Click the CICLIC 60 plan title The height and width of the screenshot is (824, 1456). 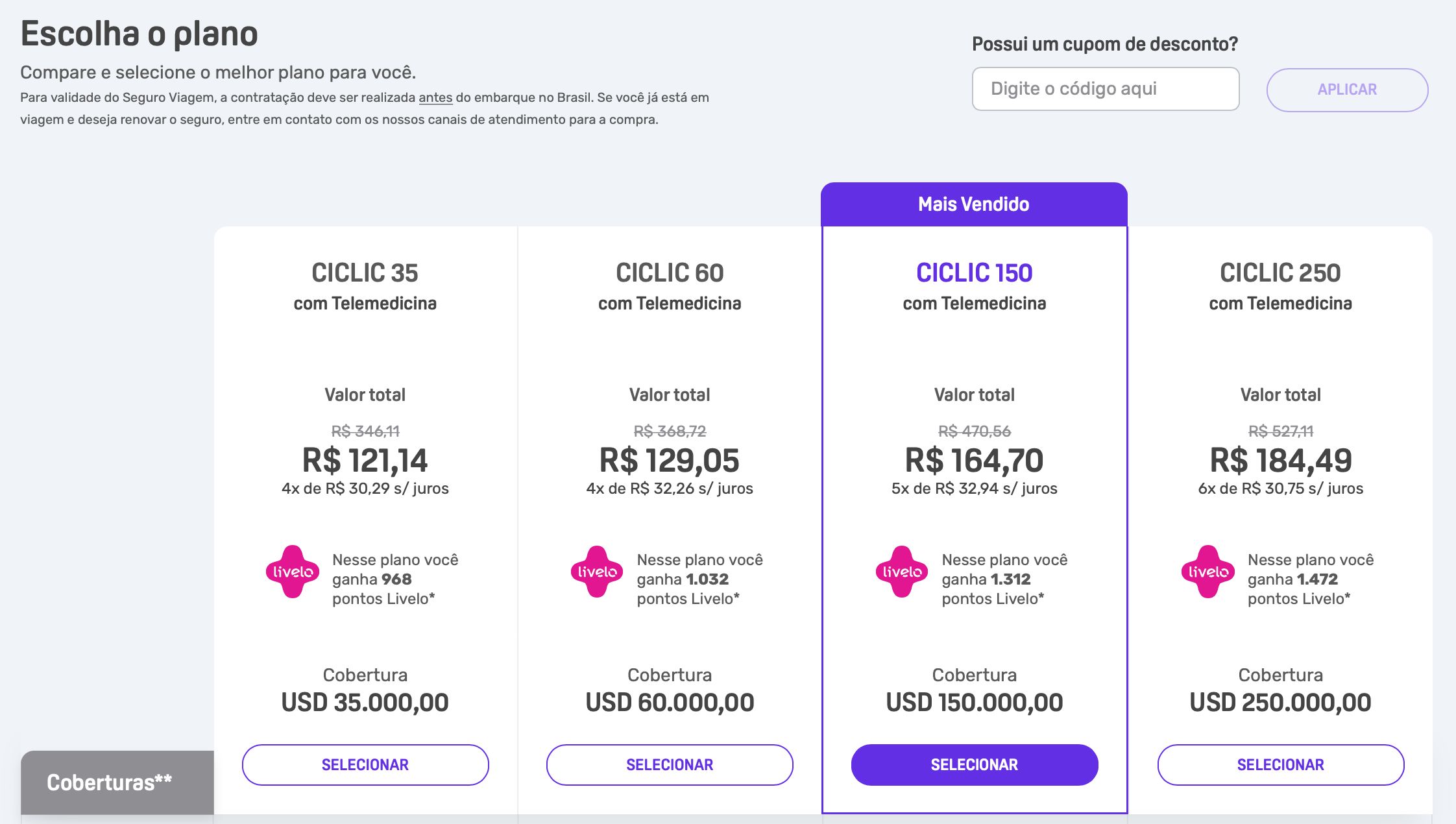click(670, 273)
